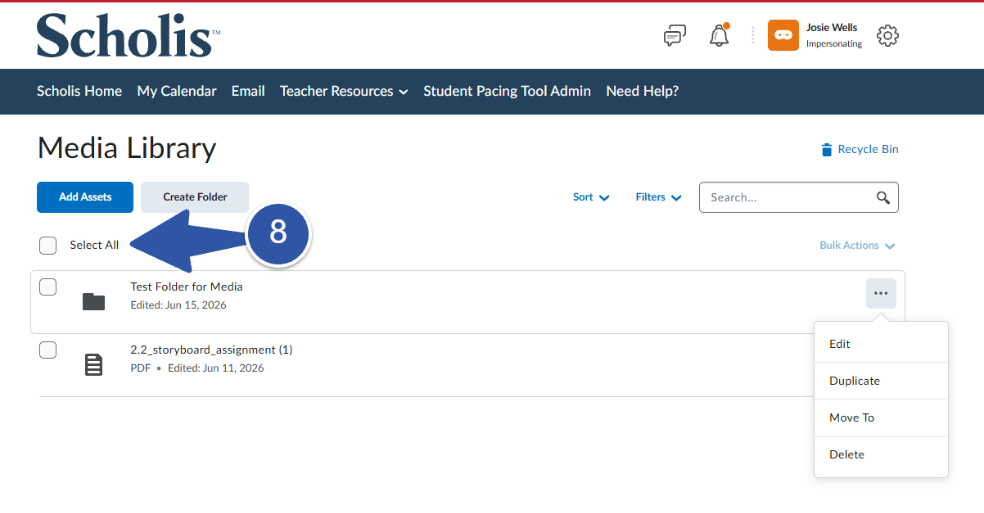Check the Select All checkbox
Viewport: 984px width, 513px height.
pyautogui.click(x=48, y=246)
